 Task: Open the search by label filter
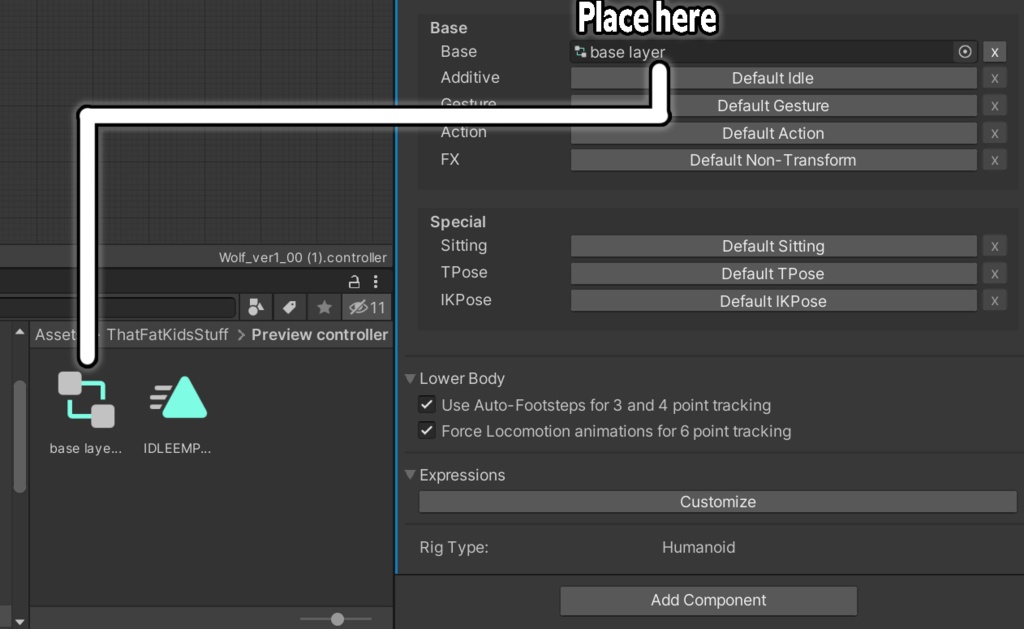point(288,307)
